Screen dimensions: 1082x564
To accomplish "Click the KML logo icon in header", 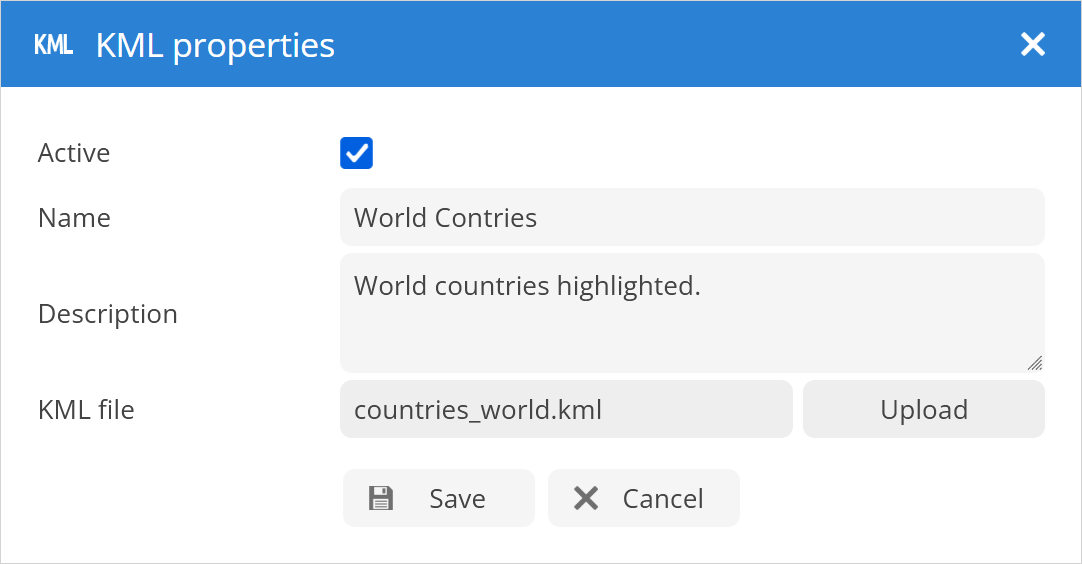I will 53,45.
